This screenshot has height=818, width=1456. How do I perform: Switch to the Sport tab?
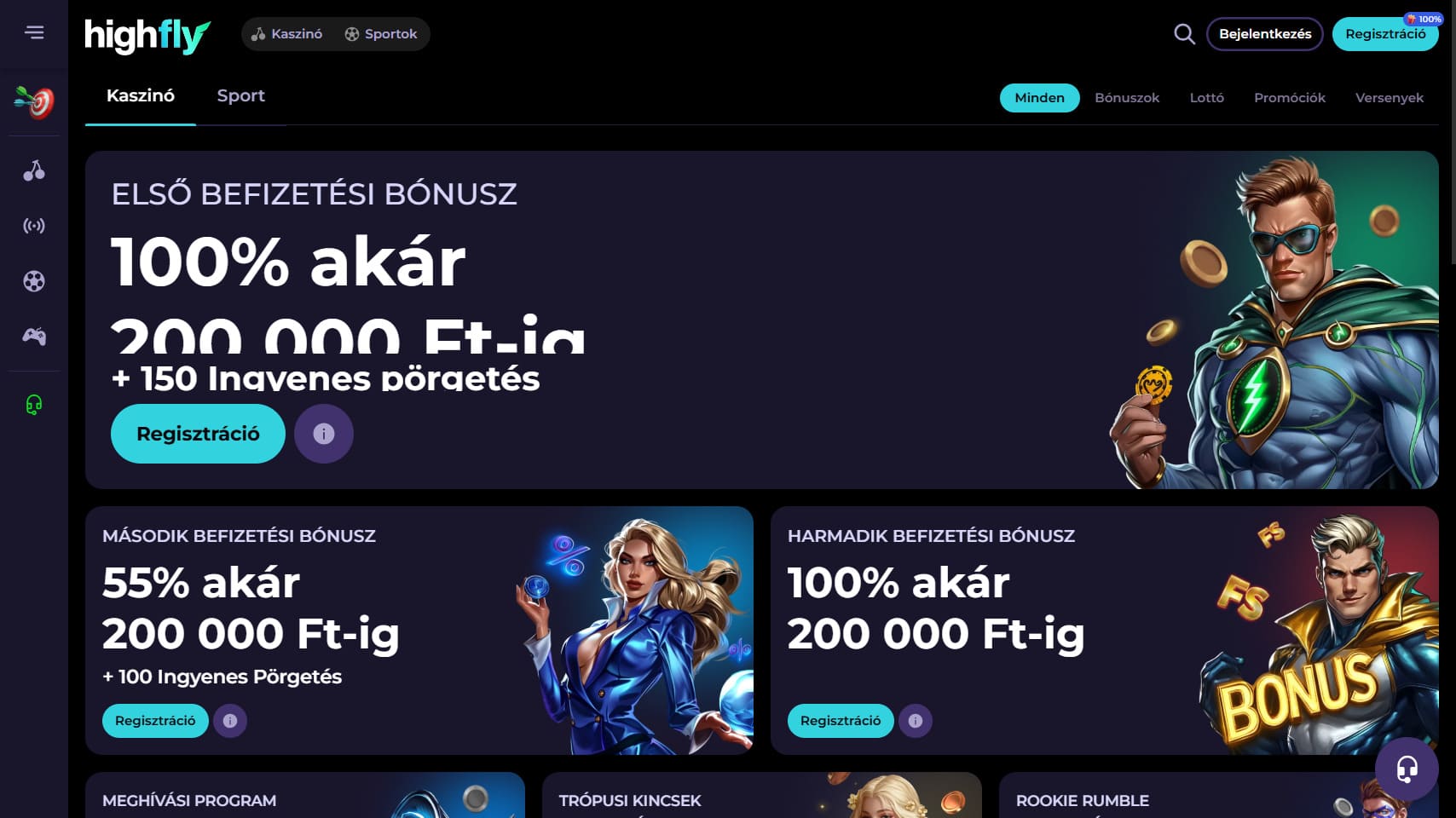(241, 95)
